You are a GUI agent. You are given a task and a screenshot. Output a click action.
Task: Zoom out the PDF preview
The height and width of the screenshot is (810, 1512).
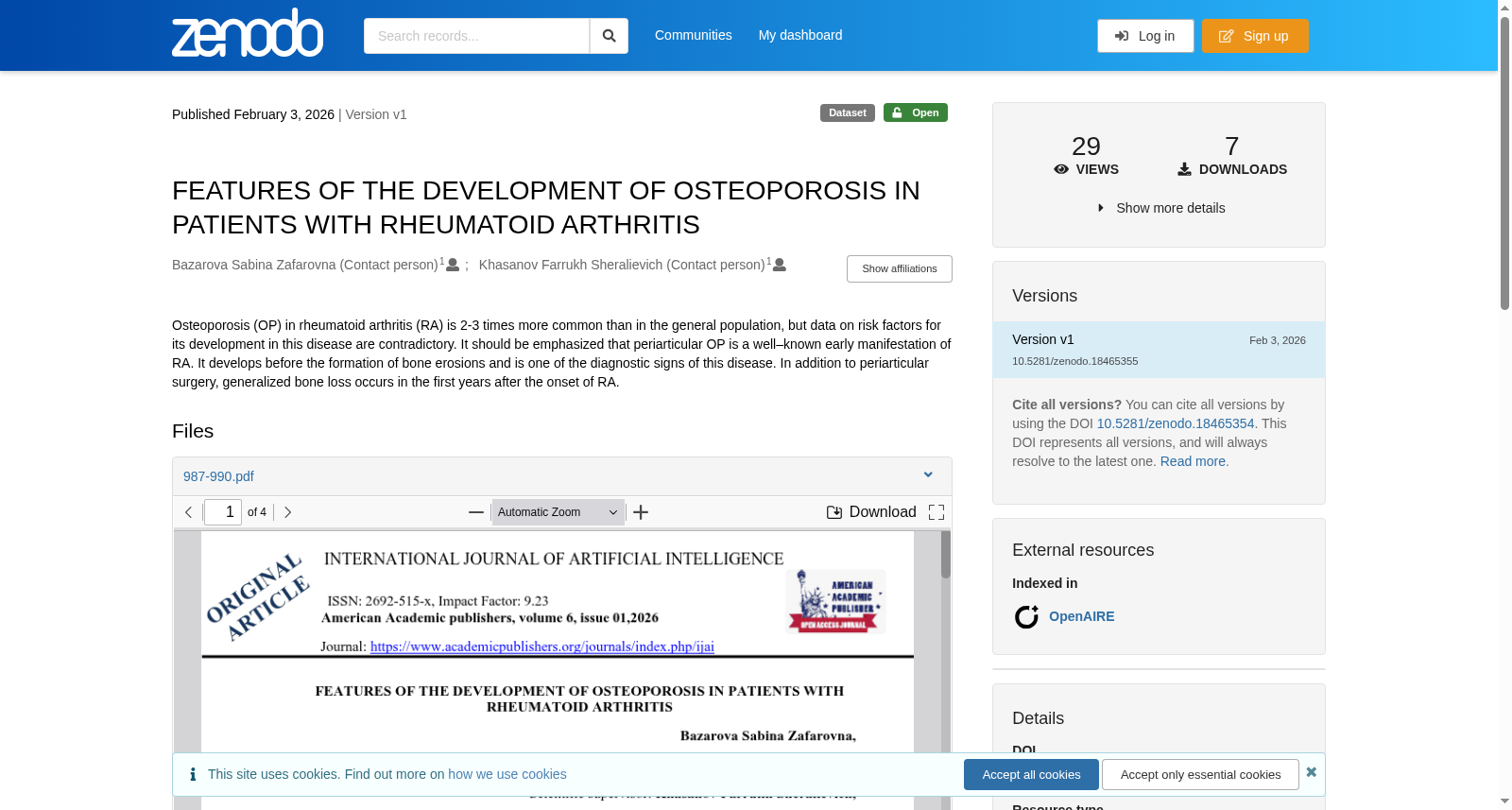click(476, 512)
